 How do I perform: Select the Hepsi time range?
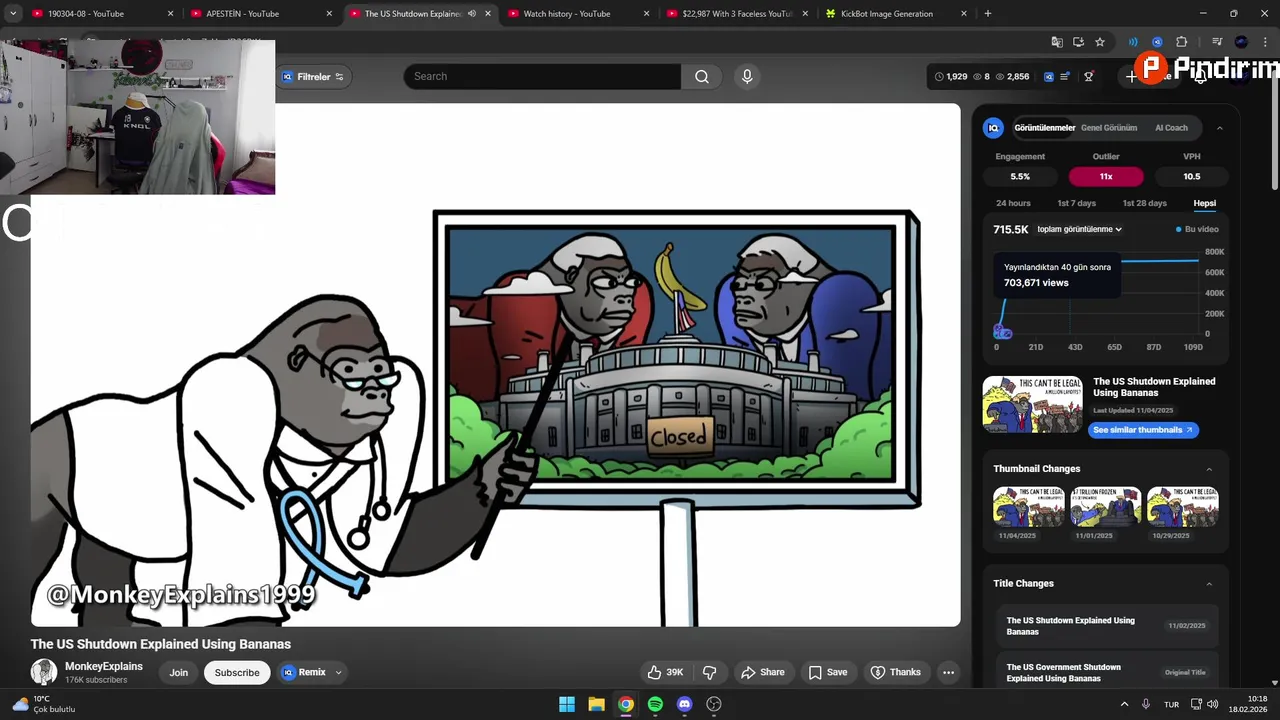pyautogui.click(x=1204, y=203)
